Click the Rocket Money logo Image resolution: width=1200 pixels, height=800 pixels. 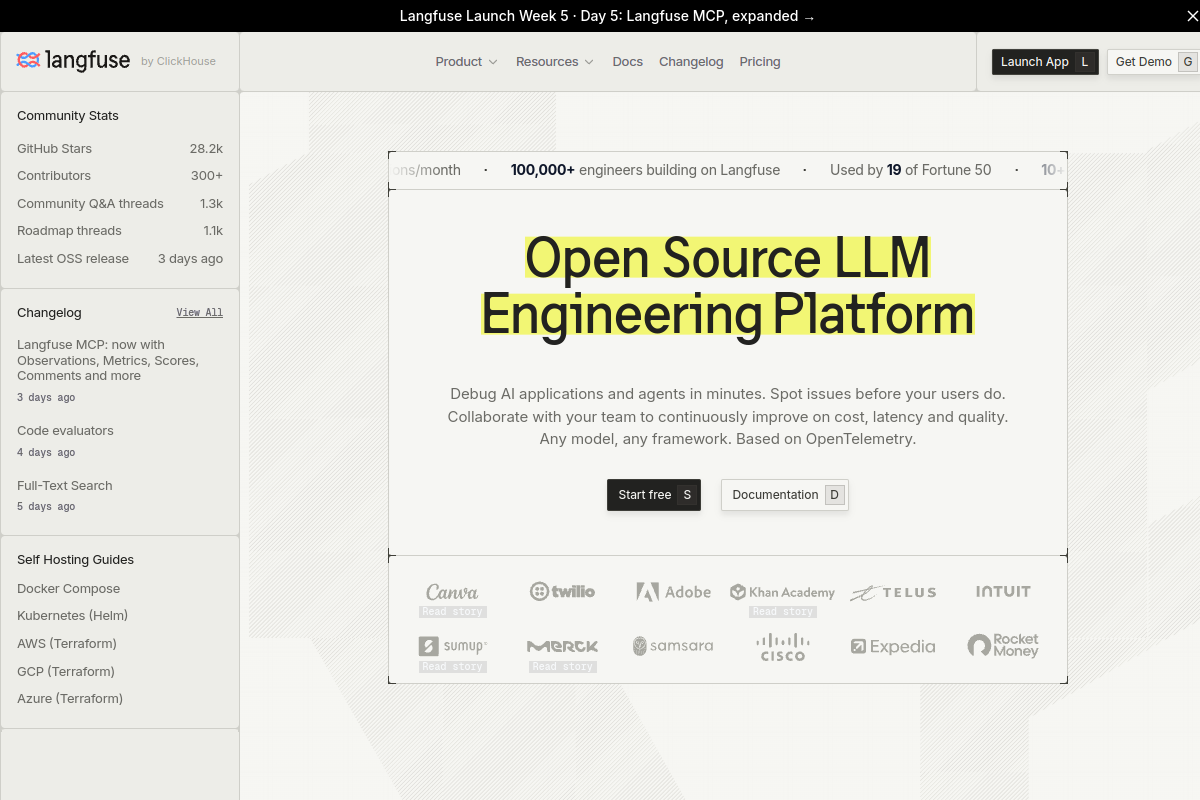[1003, 646]
